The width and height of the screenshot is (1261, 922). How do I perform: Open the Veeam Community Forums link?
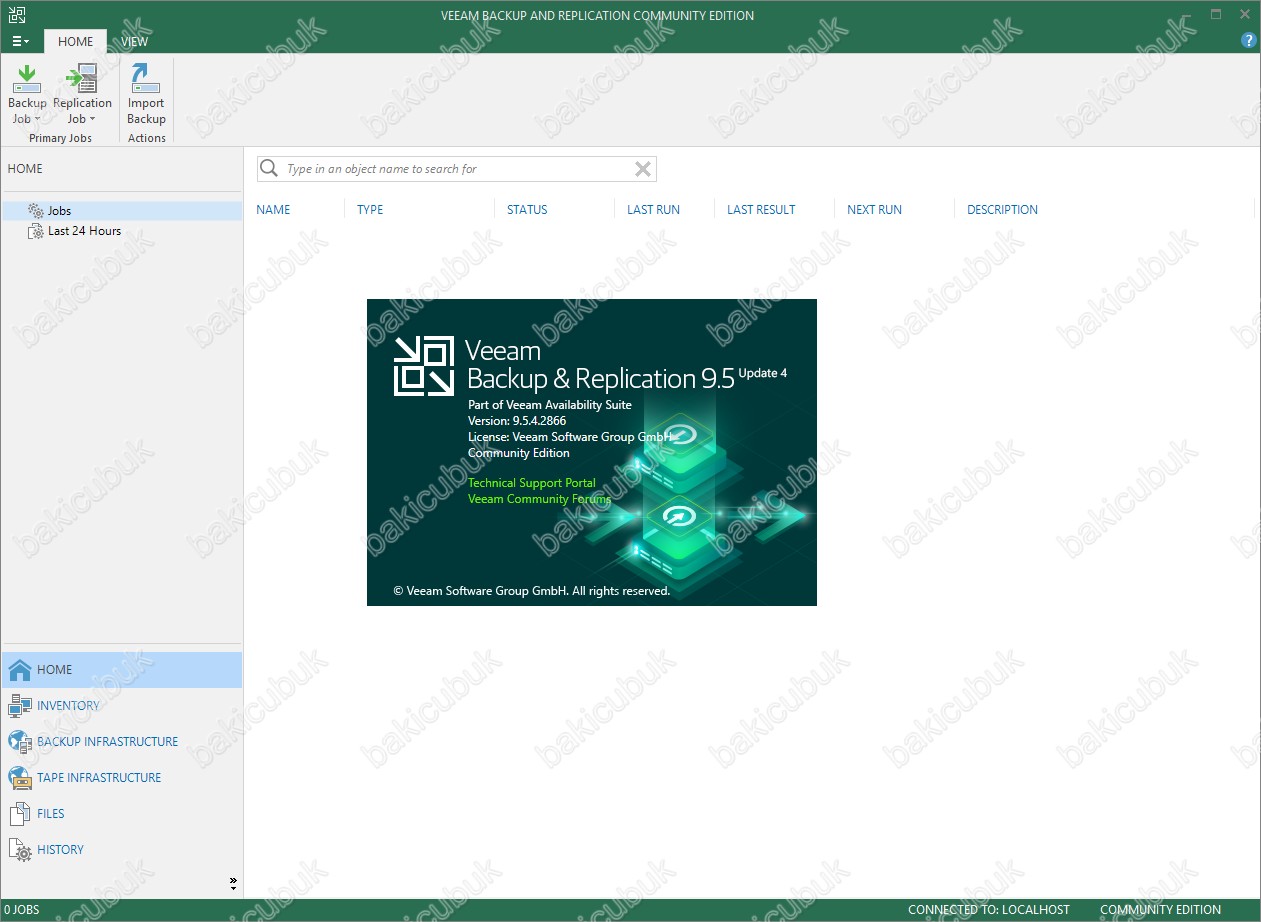[539, 499]
